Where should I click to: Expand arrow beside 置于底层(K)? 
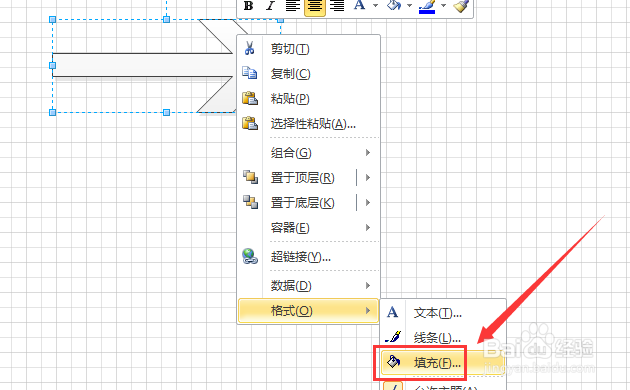point(368,203)
